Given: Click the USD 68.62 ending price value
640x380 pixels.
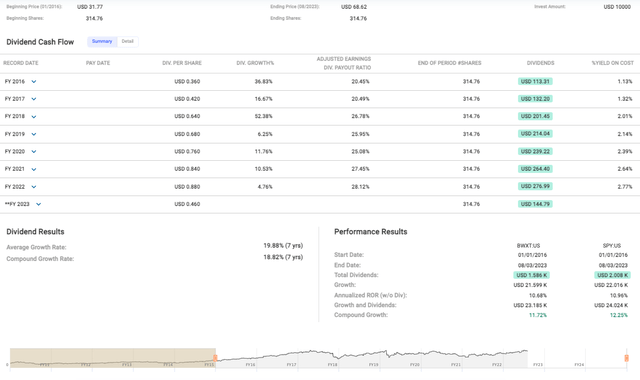Looking at the screenshot, I should click(x=354, y=7).
